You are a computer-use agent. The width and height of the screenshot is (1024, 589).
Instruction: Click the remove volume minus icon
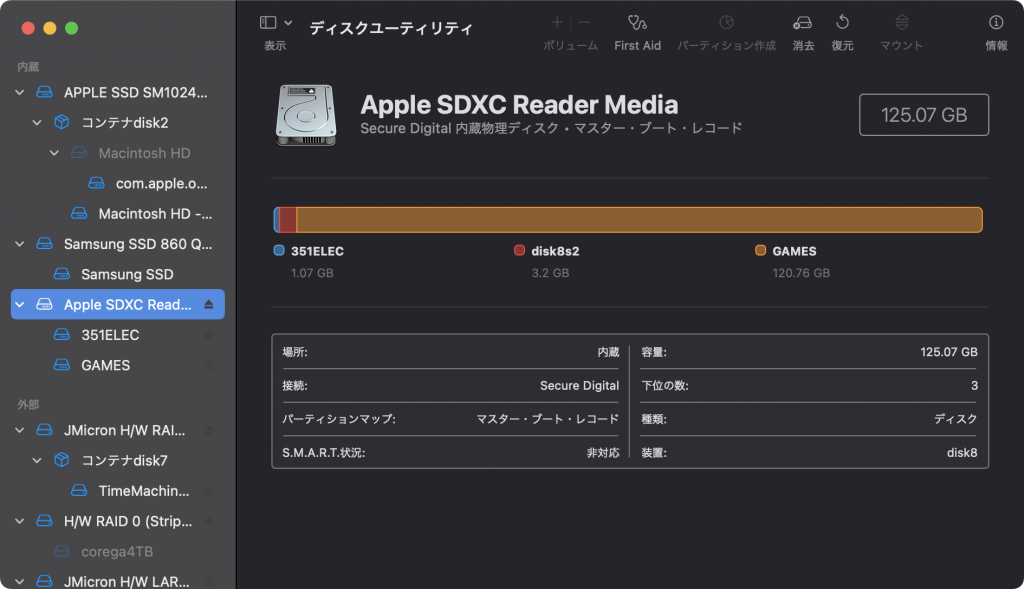[x=584, y=23]
